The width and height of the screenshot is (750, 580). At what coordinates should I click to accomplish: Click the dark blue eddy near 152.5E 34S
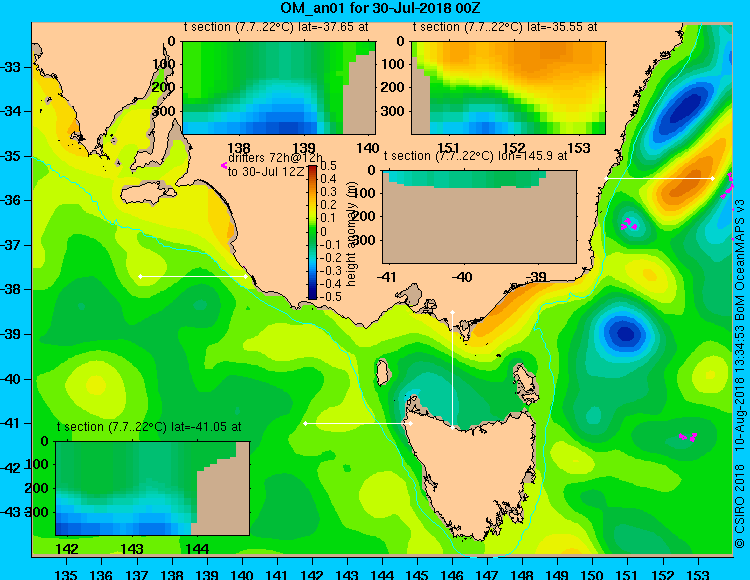pyautogui.click(x=681, y=112)
